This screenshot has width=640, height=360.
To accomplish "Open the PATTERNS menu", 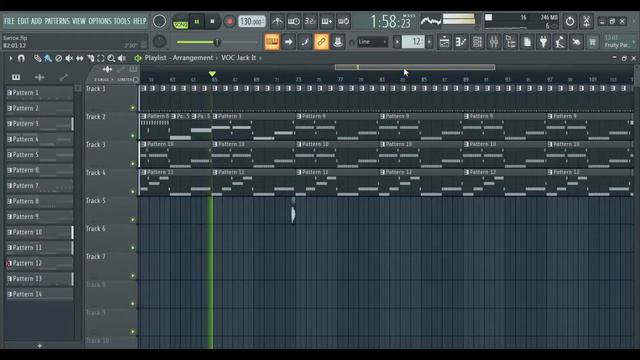I will tap(57, 21).
